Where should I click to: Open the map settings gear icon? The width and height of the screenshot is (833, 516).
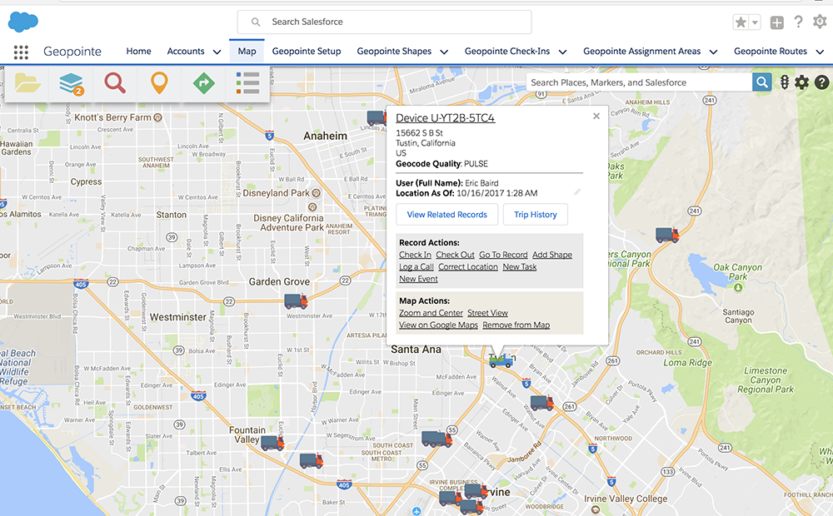click(802, 82)
